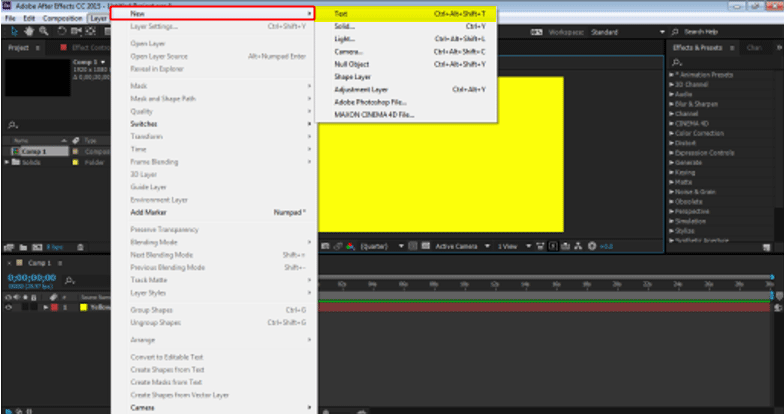Click the Interpret Footage icon in Project panel
784x414 pixels.
[8, 247]
